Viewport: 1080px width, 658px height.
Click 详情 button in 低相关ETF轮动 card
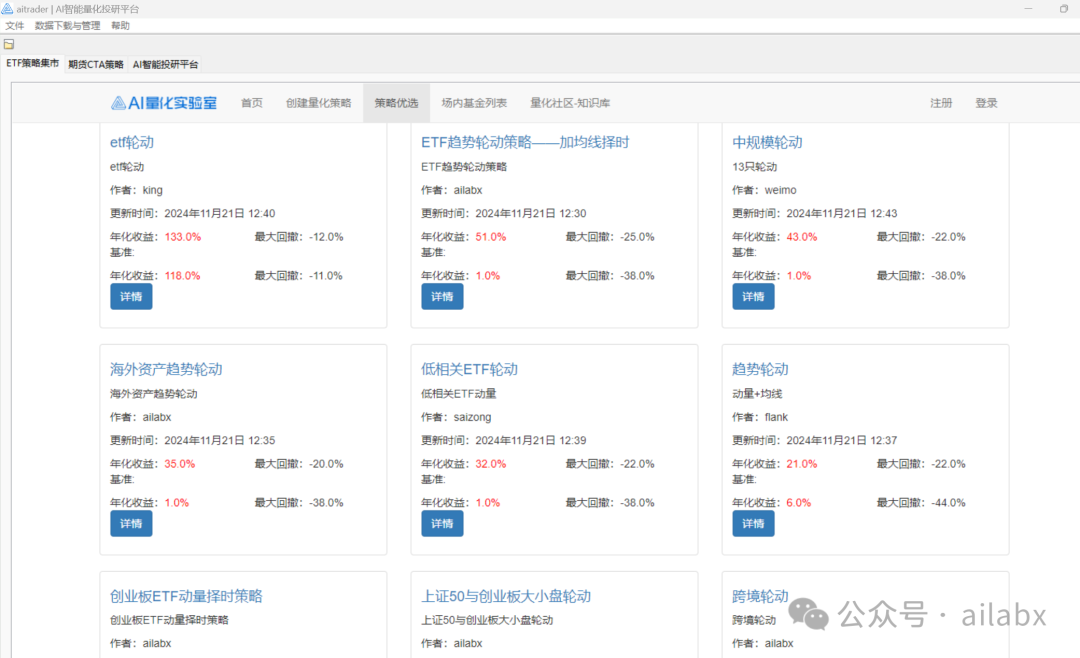click(442, 524)
